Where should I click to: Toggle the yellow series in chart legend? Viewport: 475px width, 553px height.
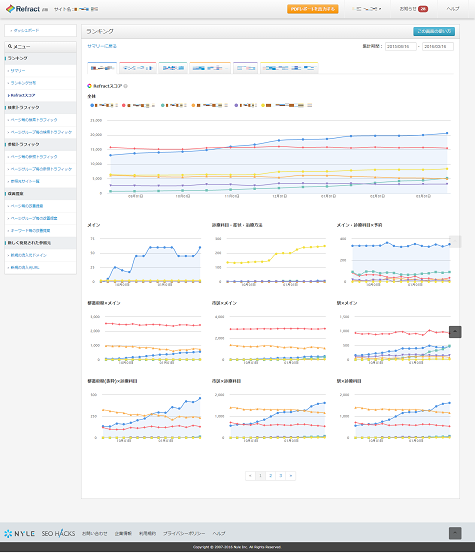pos(287,105)
